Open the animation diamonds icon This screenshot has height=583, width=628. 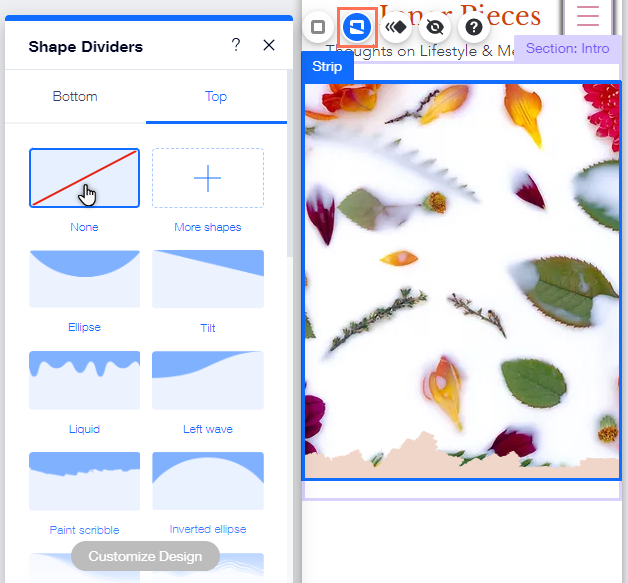(397, 27)
